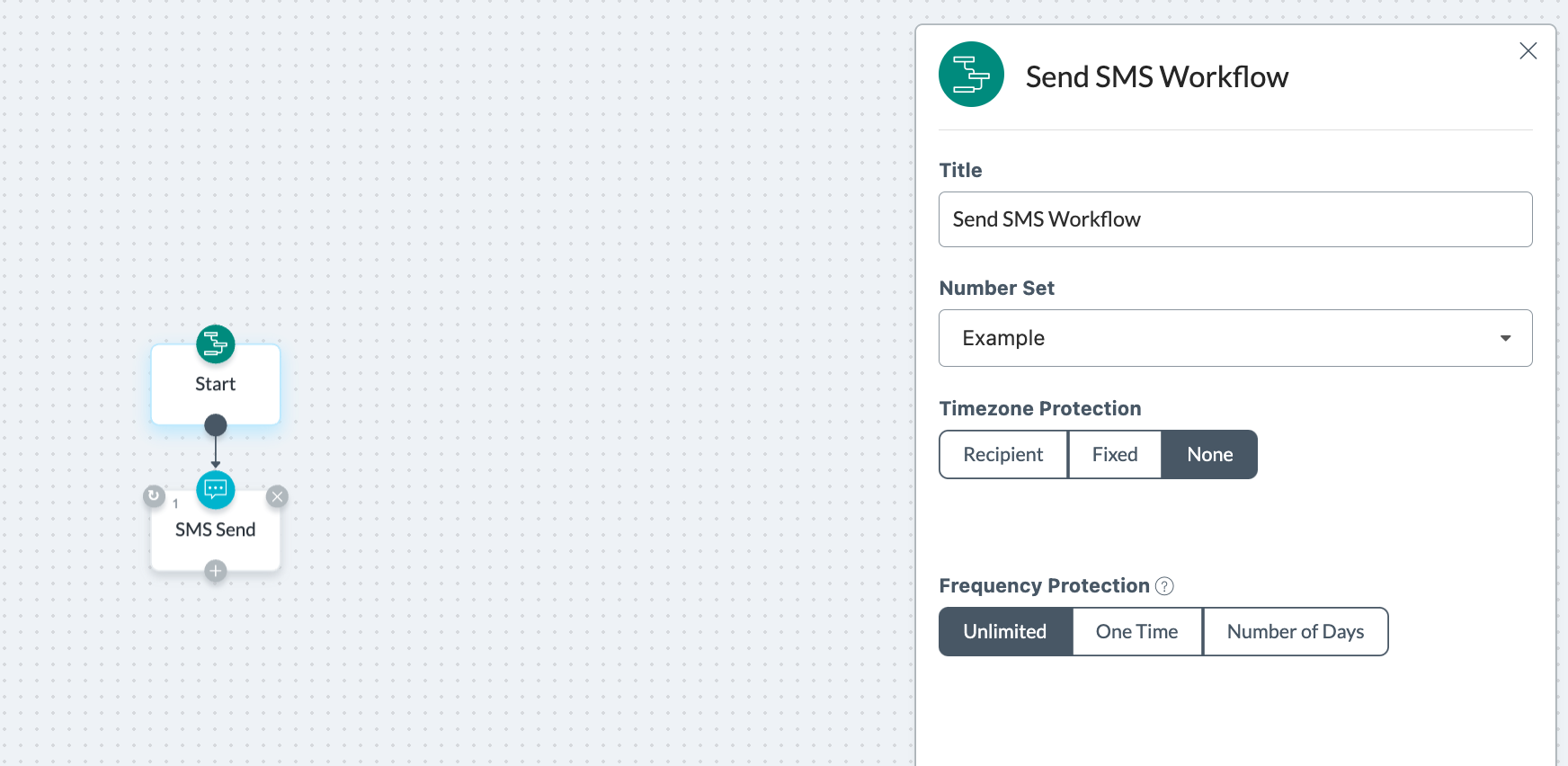1568x766 pixels.
Task: Choose Unlimited frequency protection
Action: click(1005, 632)
